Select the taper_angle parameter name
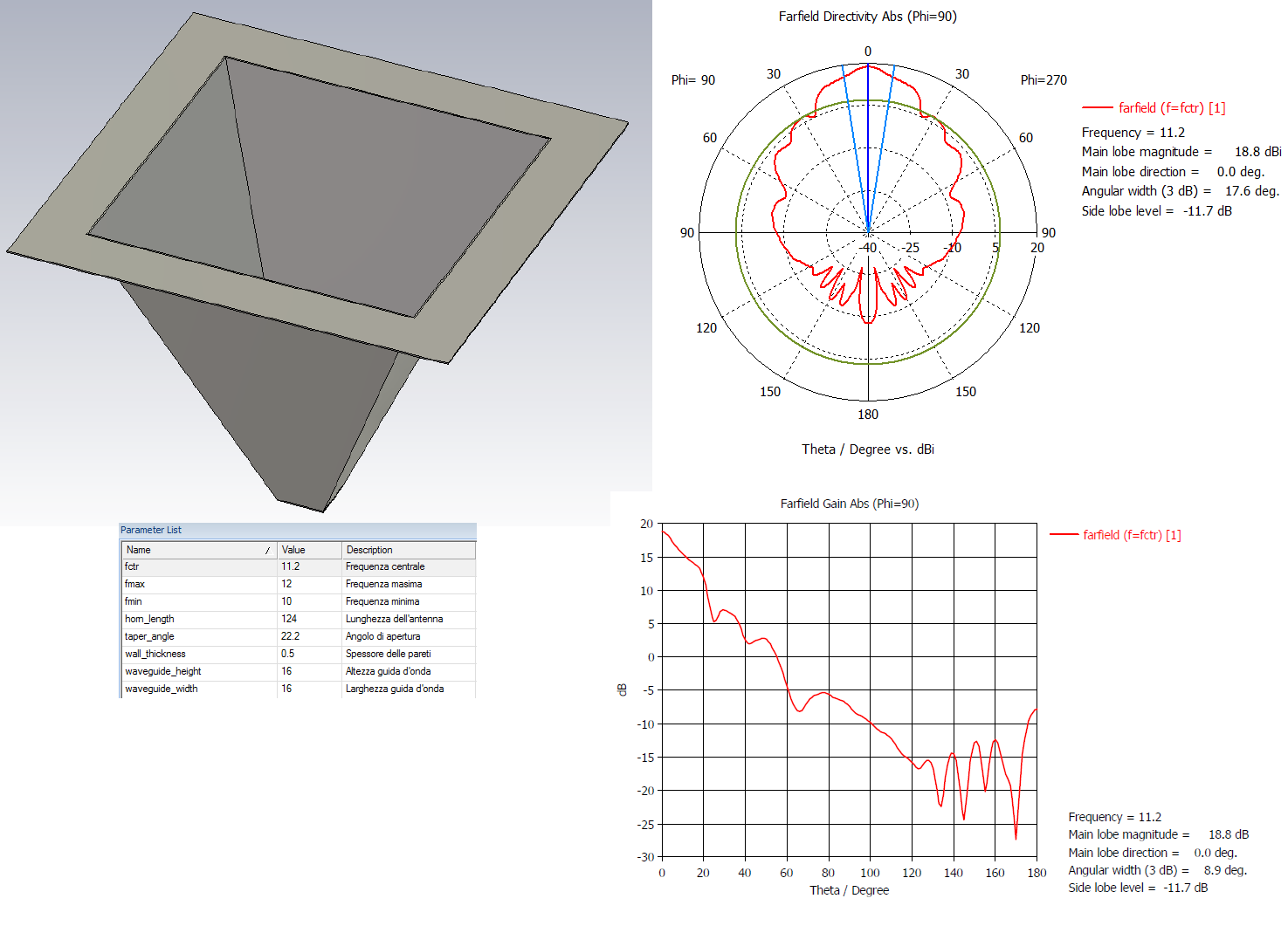The image size is (1288, 926). 149,636
